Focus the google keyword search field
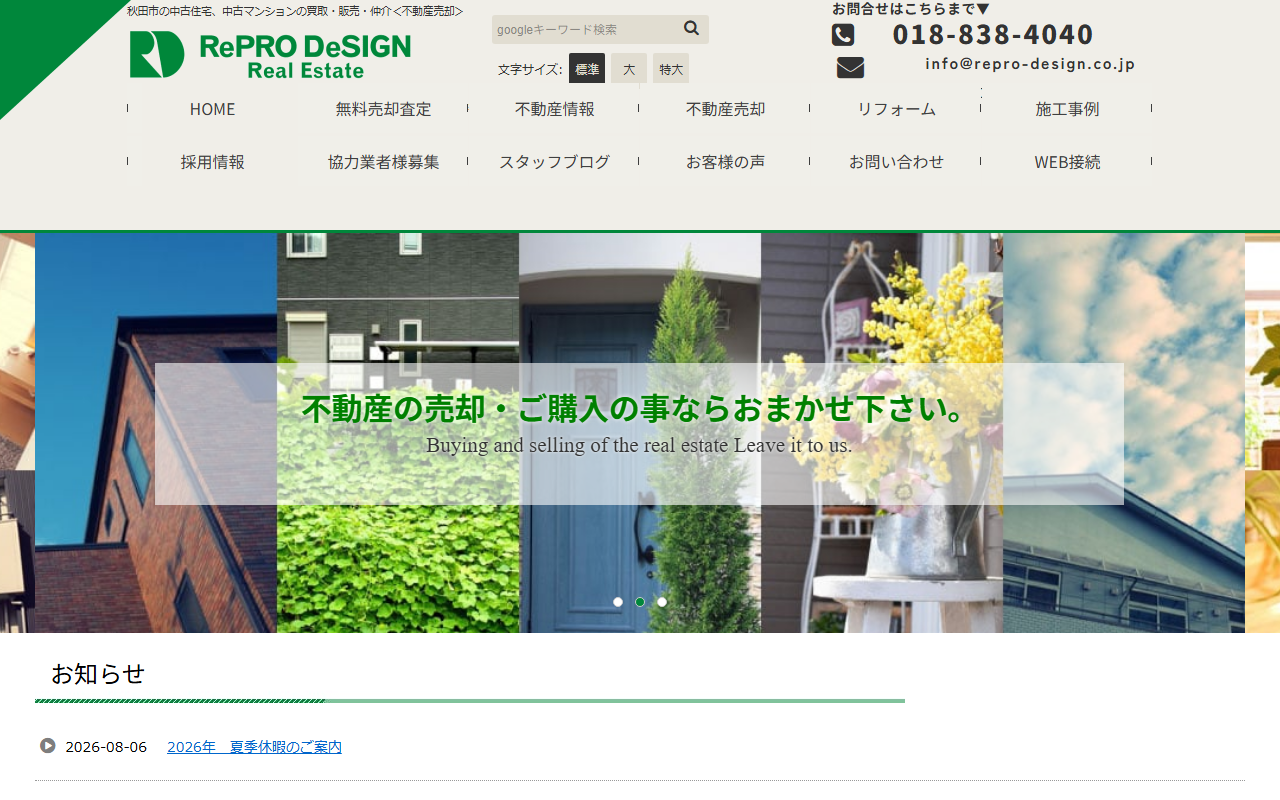The image size is (1280, 800). [x=586, y=29]
